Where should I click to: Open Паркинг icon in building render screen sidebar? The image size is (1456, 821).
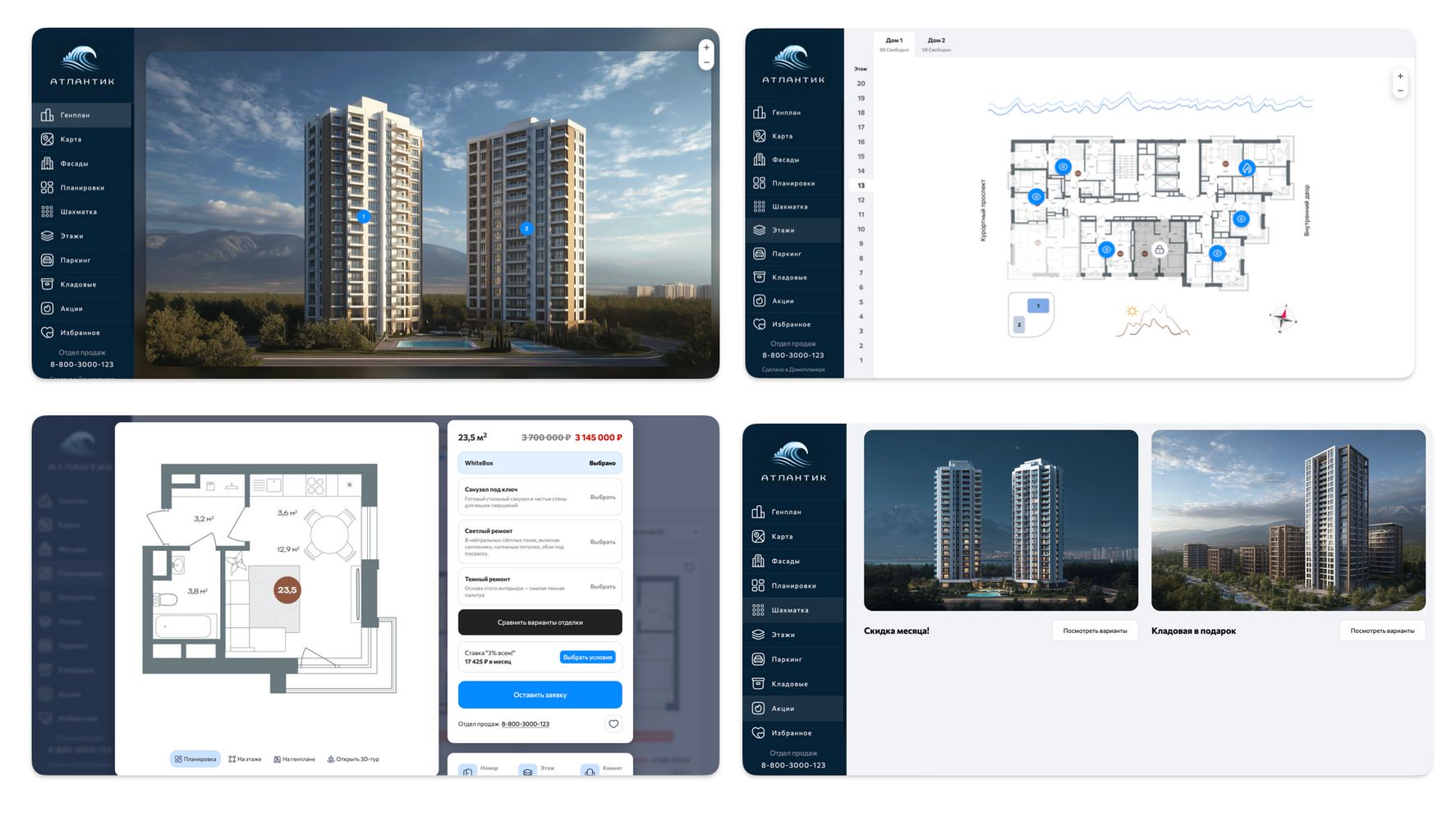pyautogui.click(x=48, y=260)
